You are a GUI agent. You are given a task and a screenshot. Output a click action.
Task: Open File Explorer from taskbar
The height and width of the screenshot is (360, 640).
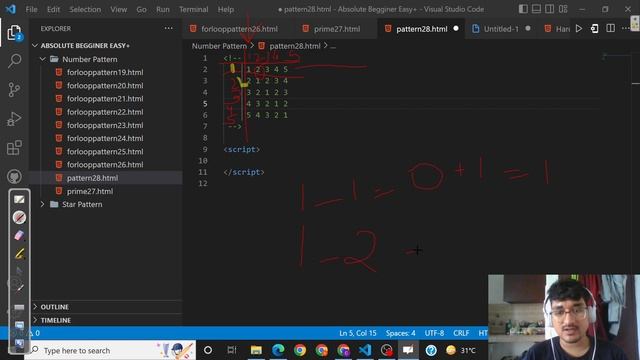[x=256, y=350]
